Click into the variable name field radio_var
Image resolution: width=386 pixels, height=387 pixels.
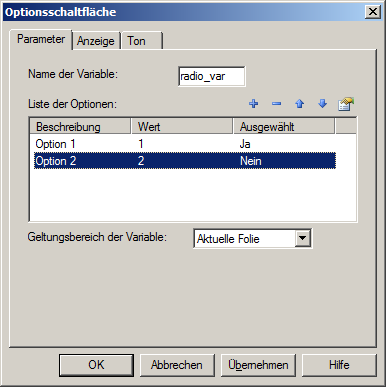(212, 76)
